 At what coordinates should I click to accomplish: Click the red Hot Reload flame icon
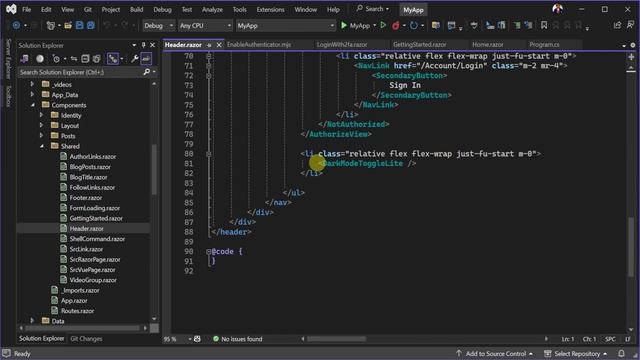tap(396, 26)
